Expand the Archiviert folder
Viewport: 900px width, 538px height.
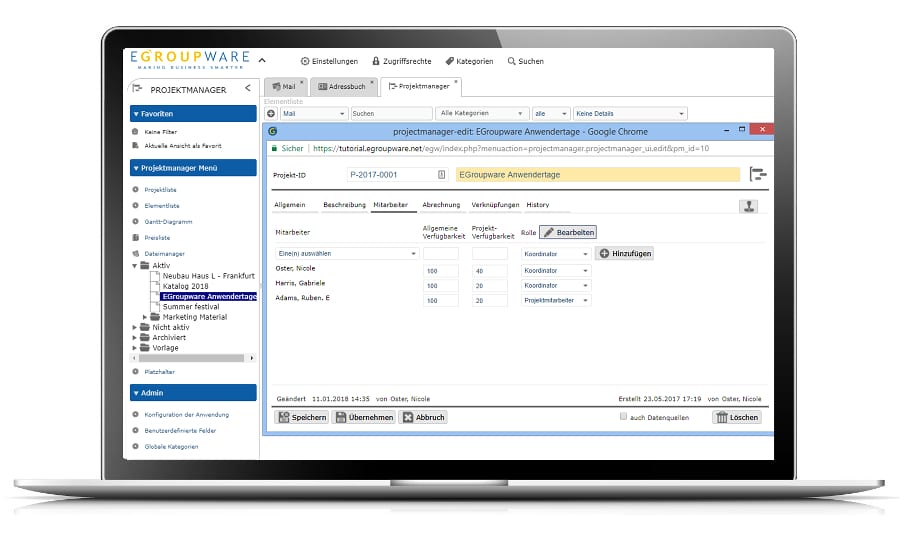pos(134,338)
